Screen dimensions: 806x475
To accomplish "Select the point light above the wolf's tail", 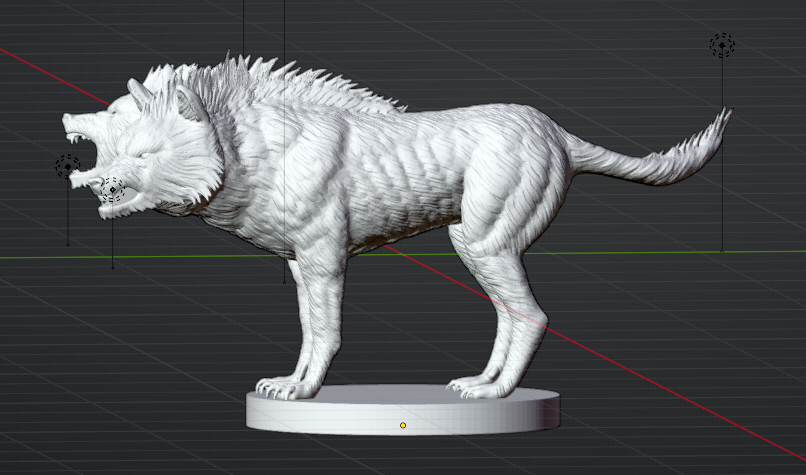I will click(722, 45).
